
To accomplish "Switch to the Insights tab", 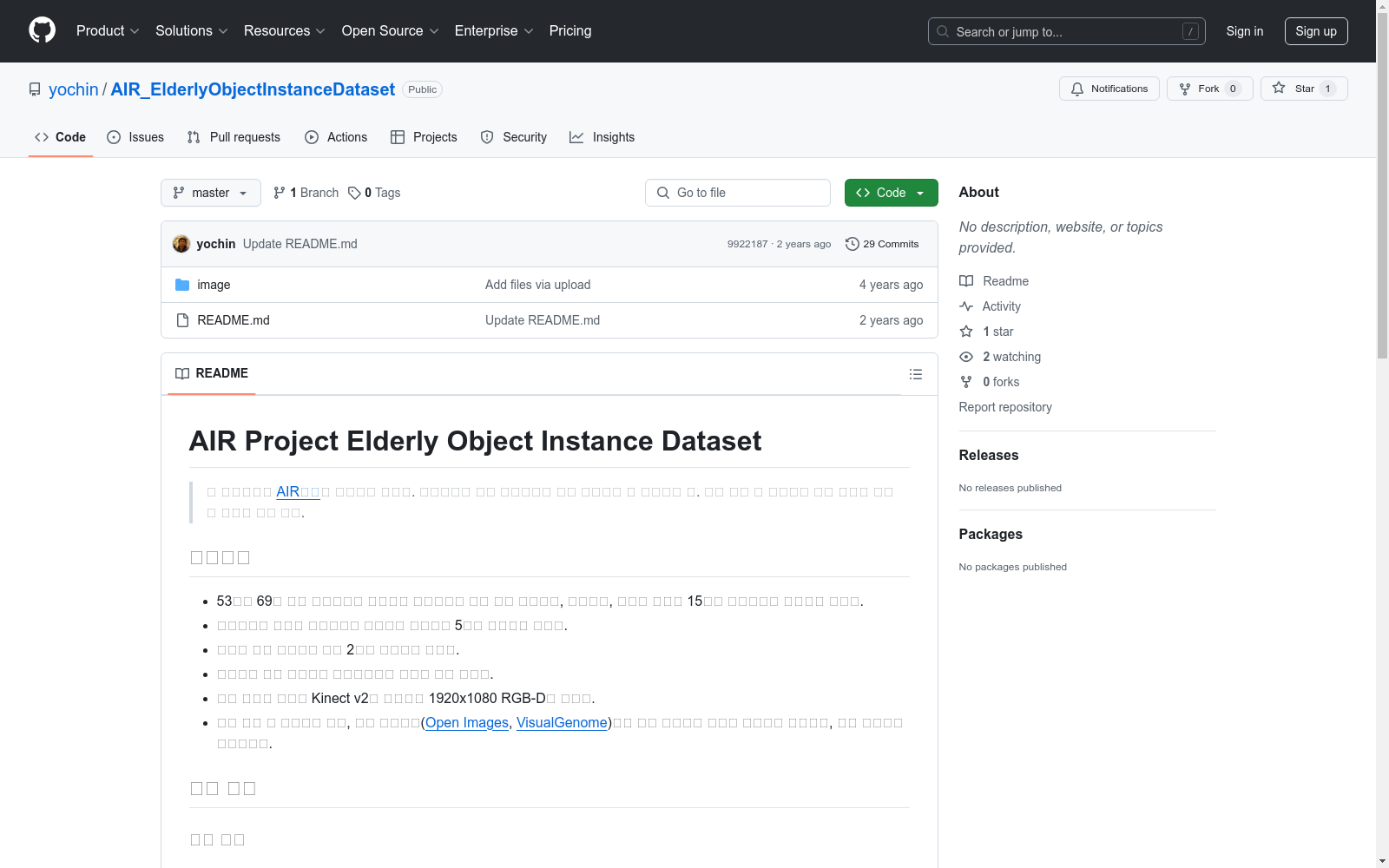I will point(602,137).
